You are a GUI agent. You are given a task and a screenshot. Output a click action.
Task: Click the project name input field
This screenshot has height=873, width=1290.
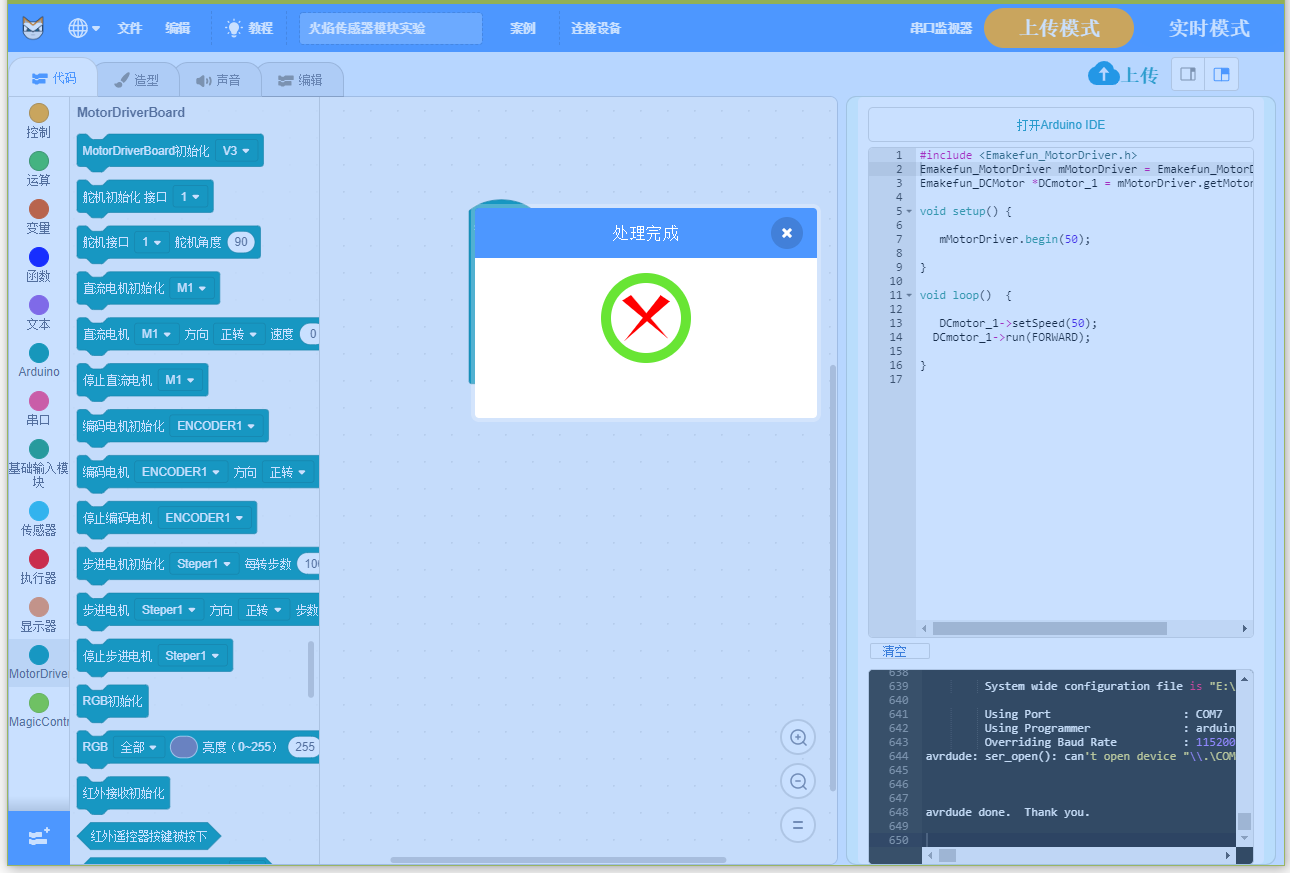[x=390, y=28]
